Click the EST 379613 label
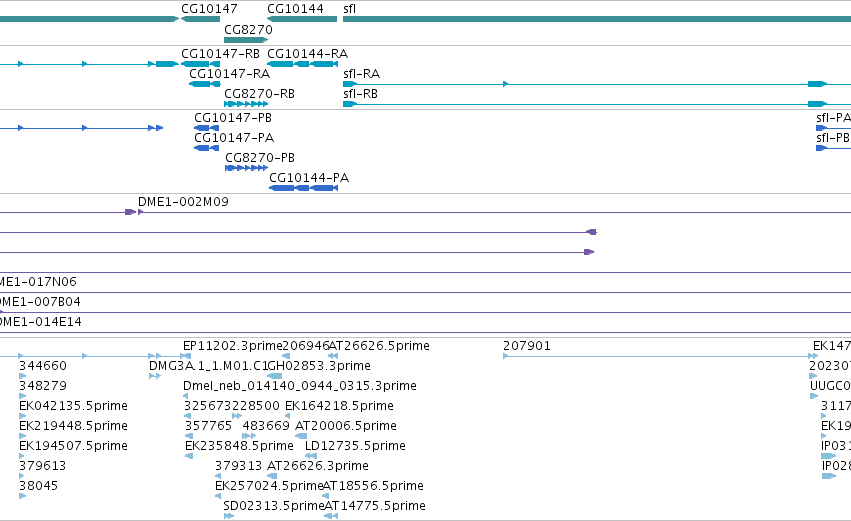This screenshot has height=521, width=851. [x=42, y=466]
